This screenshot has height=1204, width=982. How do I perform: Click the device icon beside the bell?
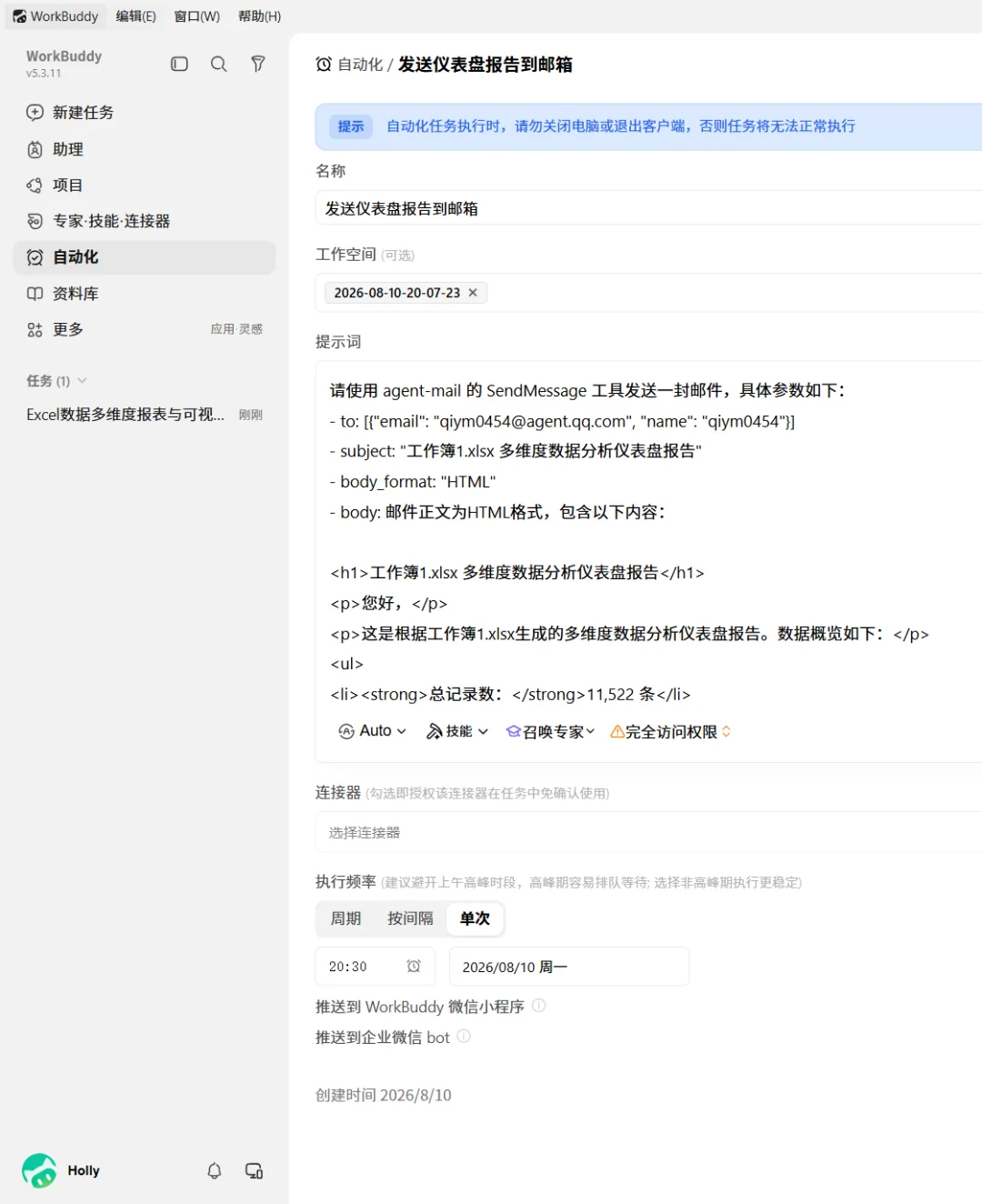[x=255, y=1171]
